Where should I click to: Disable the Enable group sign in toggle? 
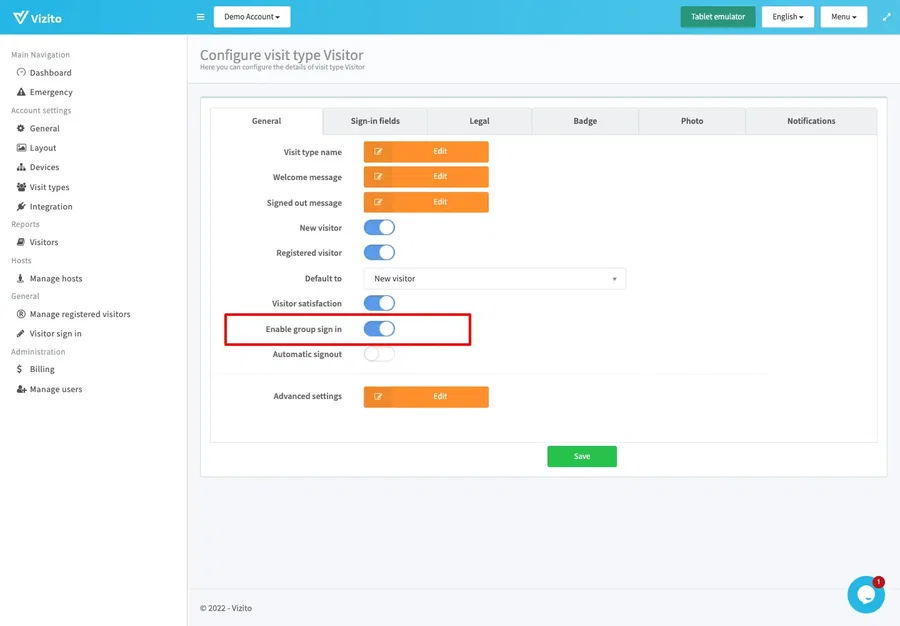379,329
